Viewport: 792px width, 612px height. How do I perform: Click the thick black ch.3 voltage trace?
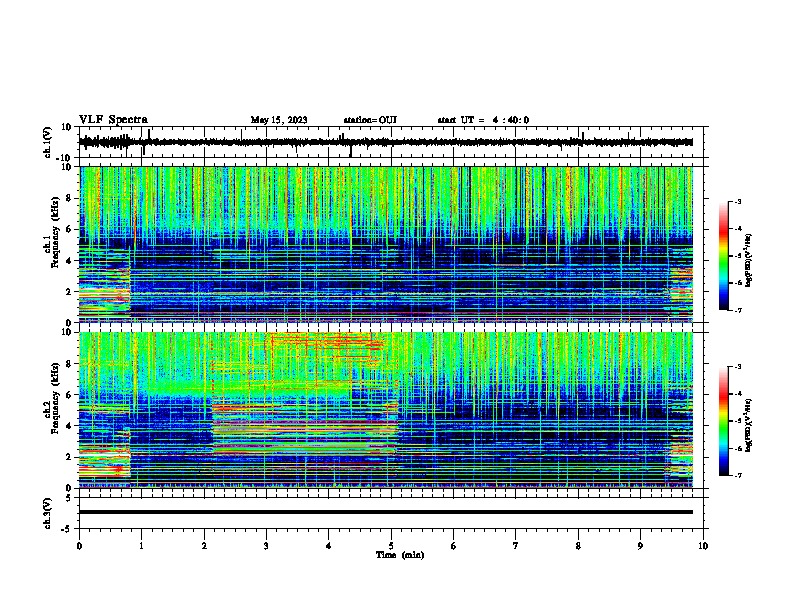pos(386,512)
